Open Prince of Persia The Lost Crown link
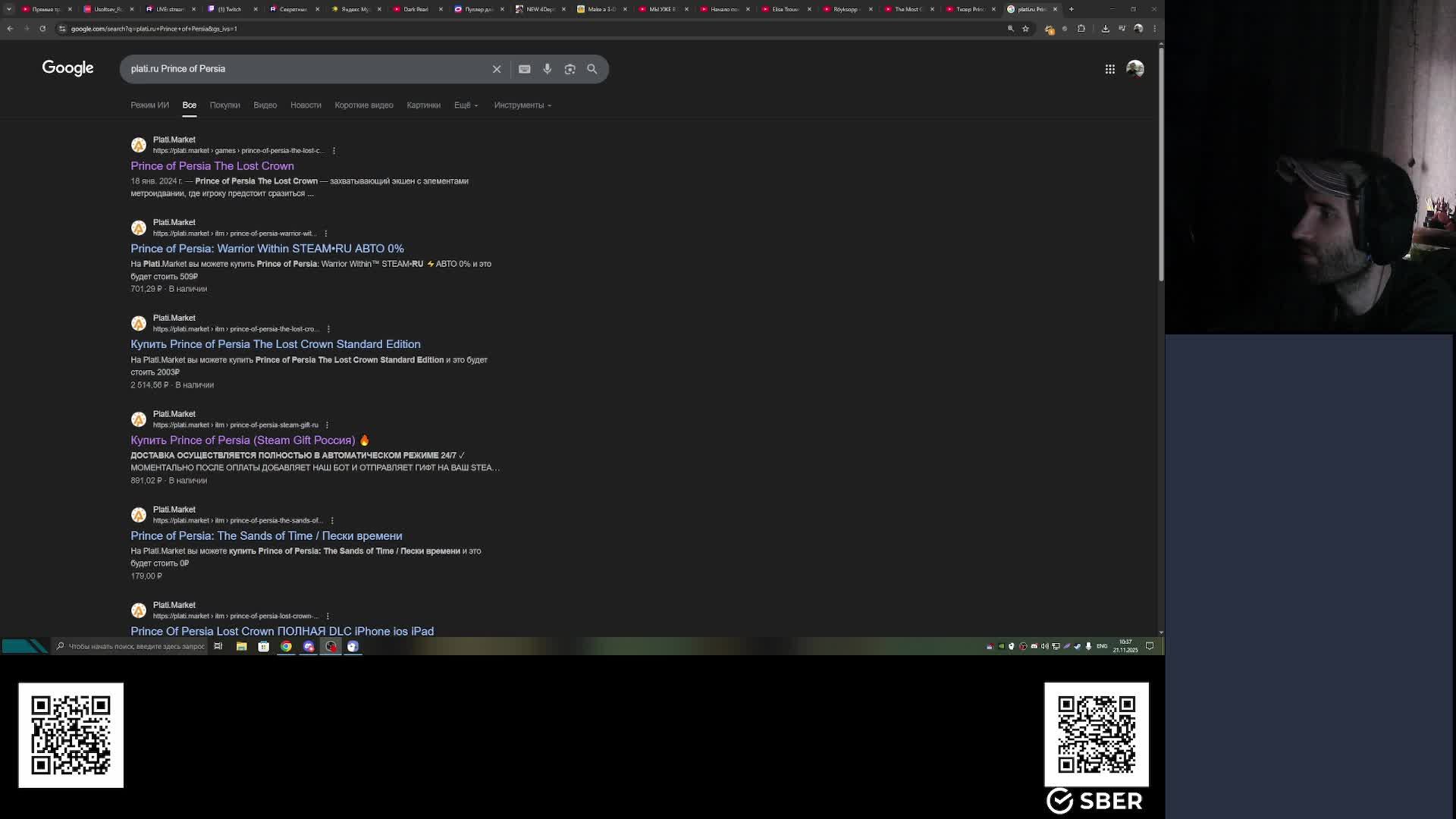The image size is (1456, 819). coord(212,166)
